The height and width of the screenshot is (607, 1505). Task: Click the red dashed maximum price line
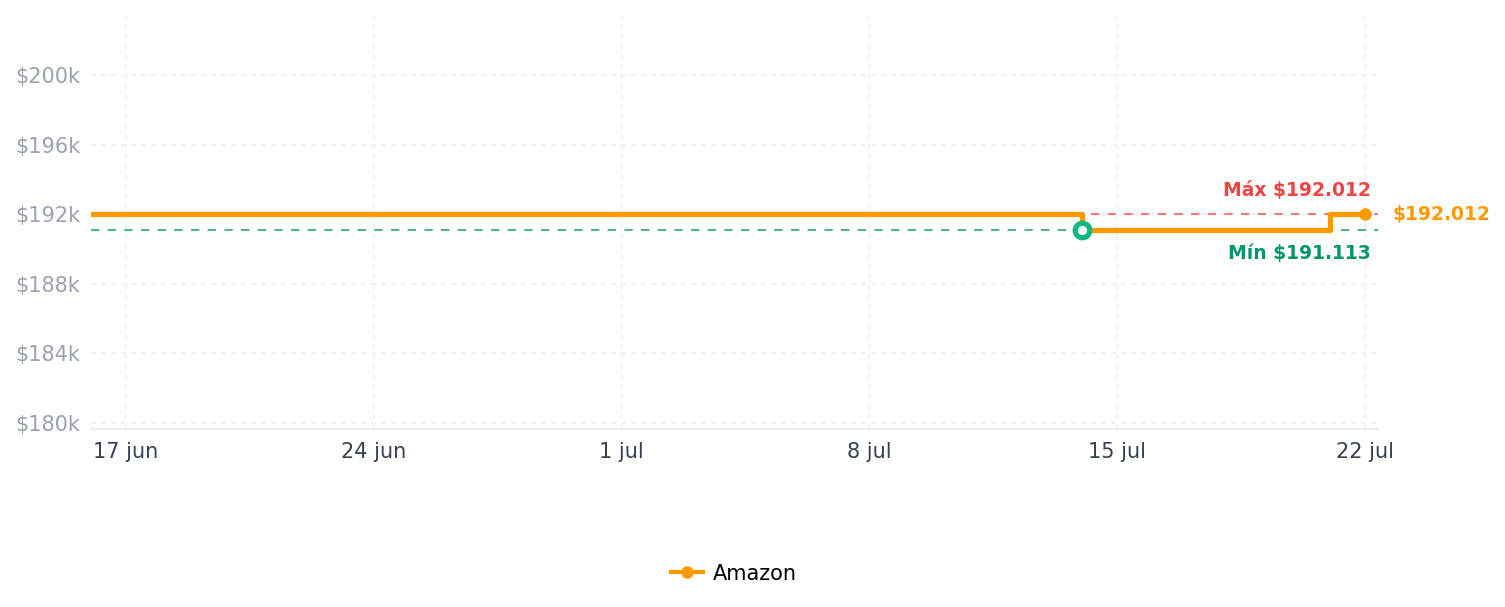pyautogui.click(x=1205, y=214)
